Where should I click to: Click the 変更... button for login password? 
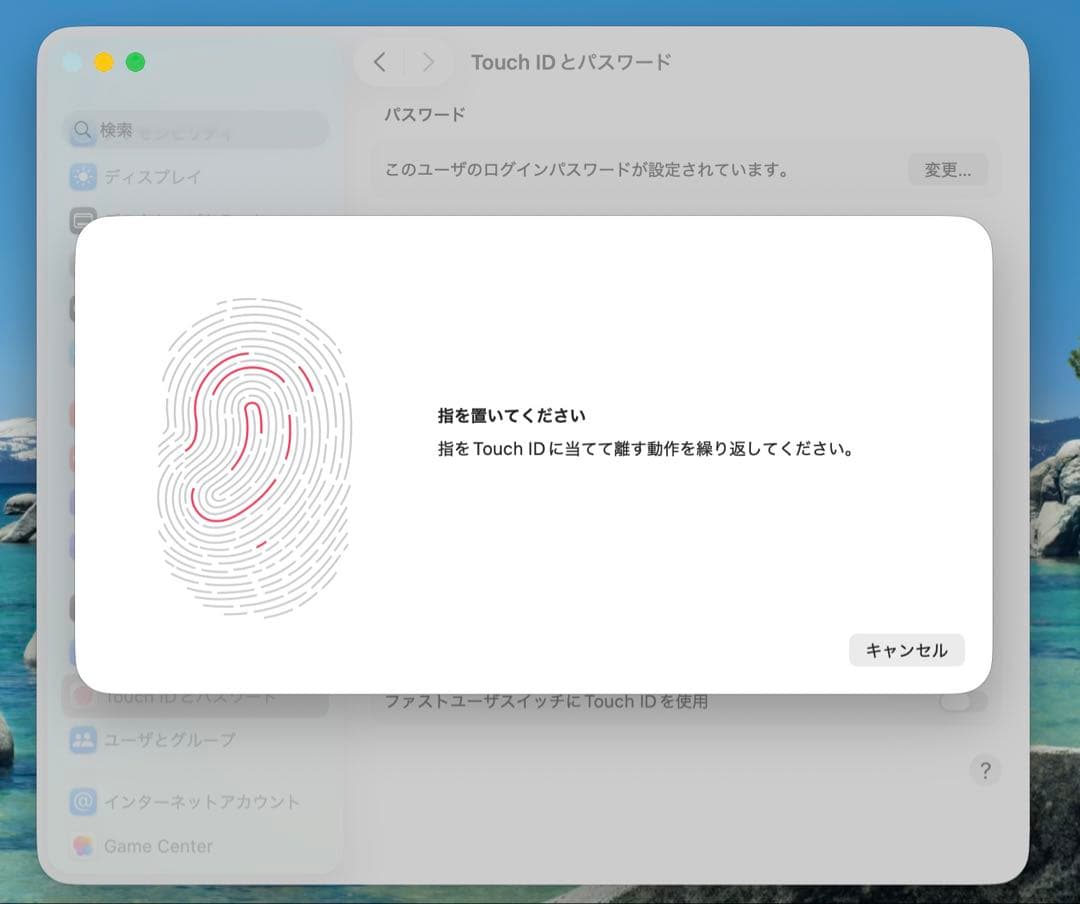(947, 170)
